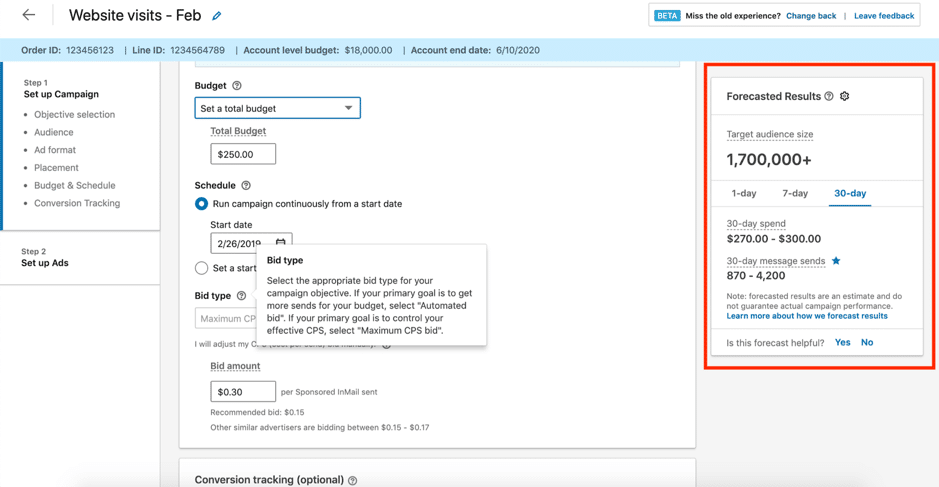Click the blue star next to message sends
939x487 pixels.
(x=836, y=261)
